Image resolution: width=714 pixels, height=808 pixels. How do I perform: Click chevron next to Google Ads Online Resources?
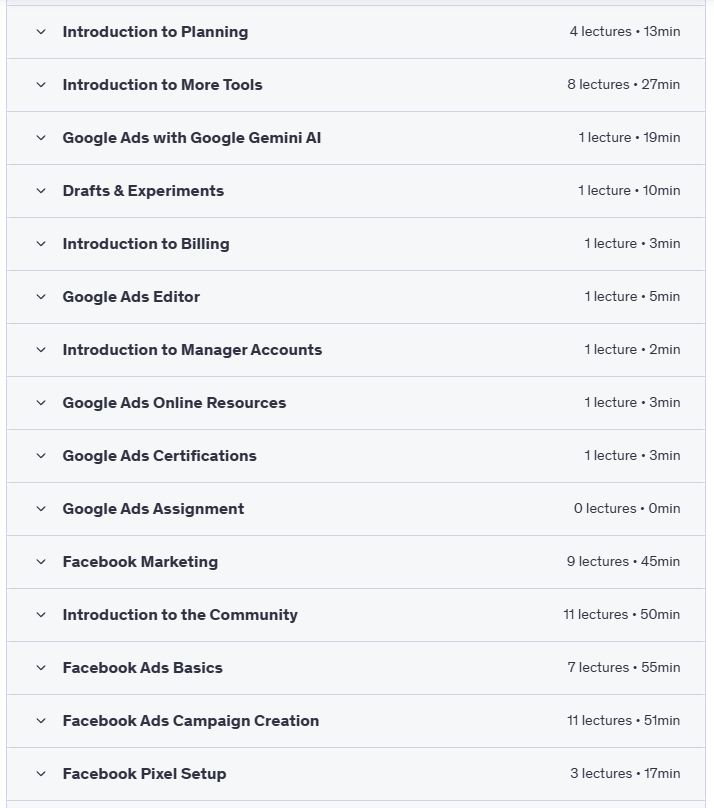pyautogui.click(x=41, y=403)
